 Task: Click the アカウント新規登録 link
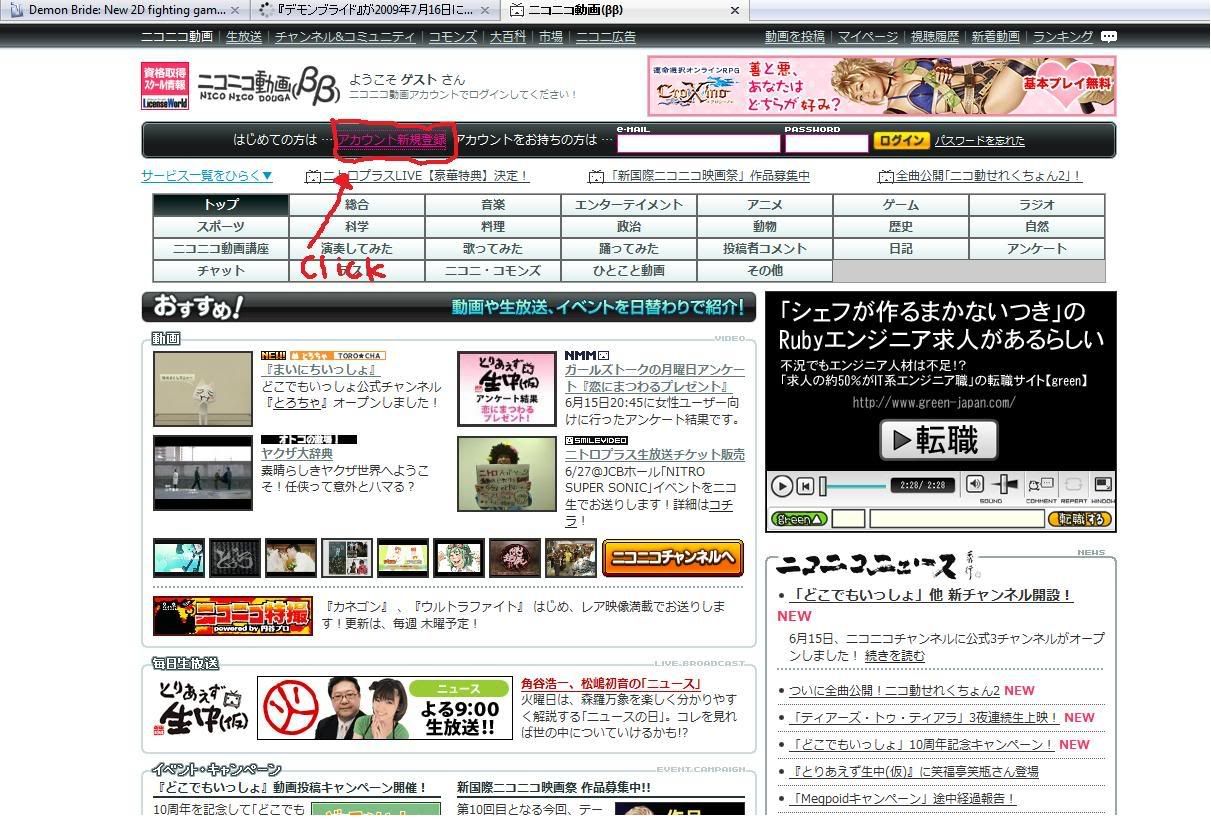392,140
